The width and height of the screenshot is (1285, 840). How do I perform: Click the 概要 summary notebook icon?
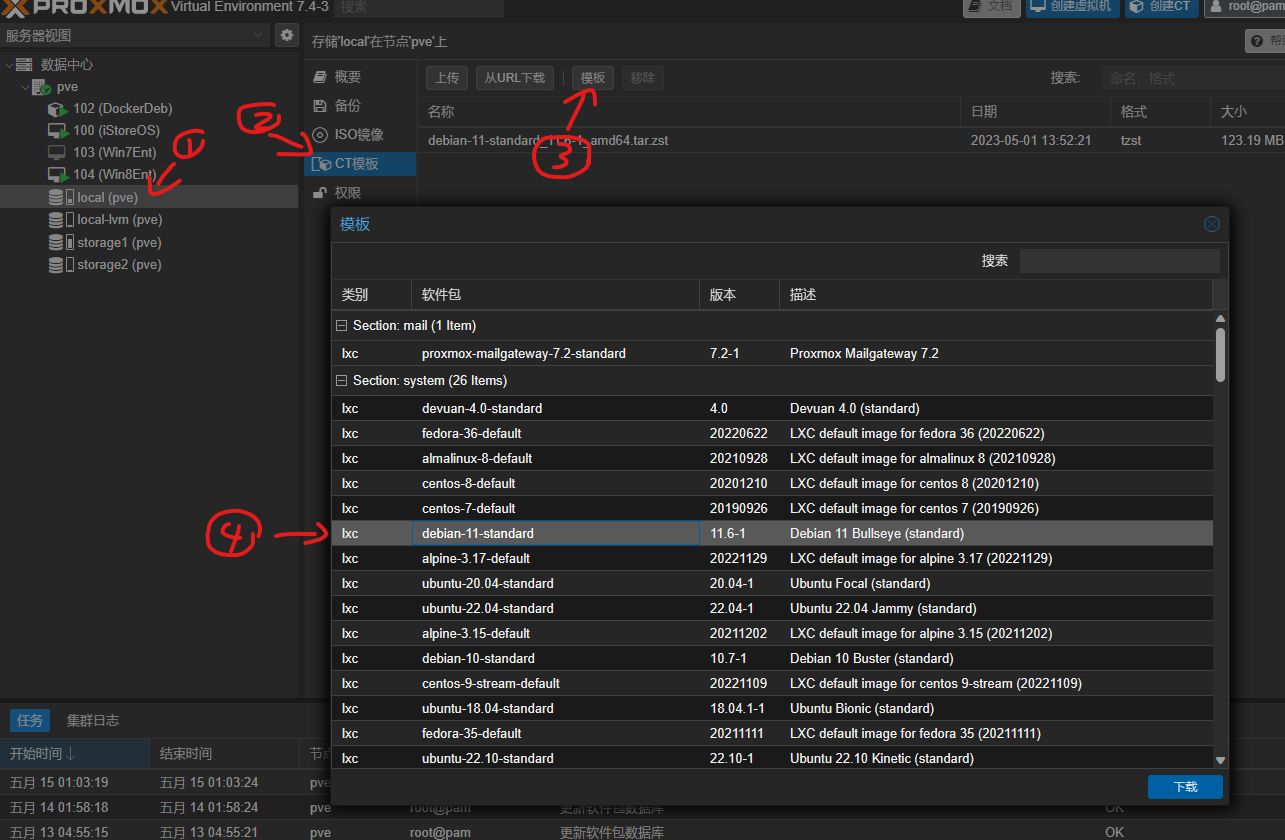(320, 77)
